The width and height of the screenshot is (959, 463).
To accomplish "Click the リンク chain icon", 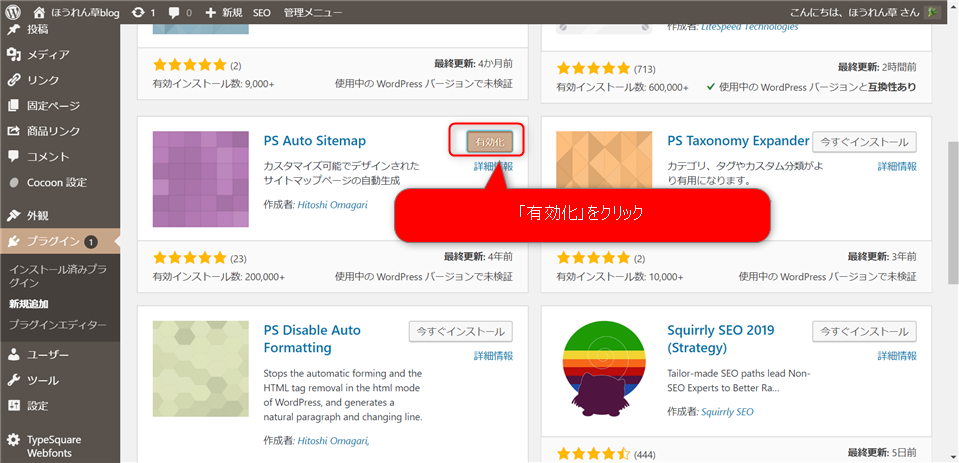I will (14, 80).
